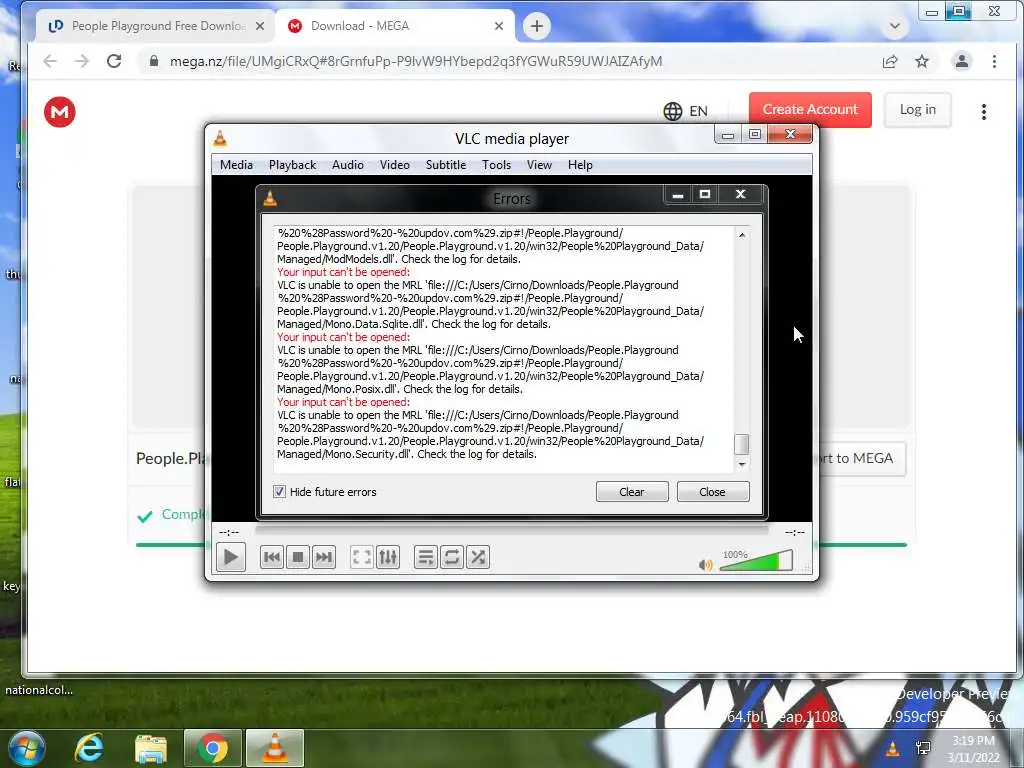Viewport: 1024px width, 768px height.
Task: Open the Video menu
Action: coord(395,165)
